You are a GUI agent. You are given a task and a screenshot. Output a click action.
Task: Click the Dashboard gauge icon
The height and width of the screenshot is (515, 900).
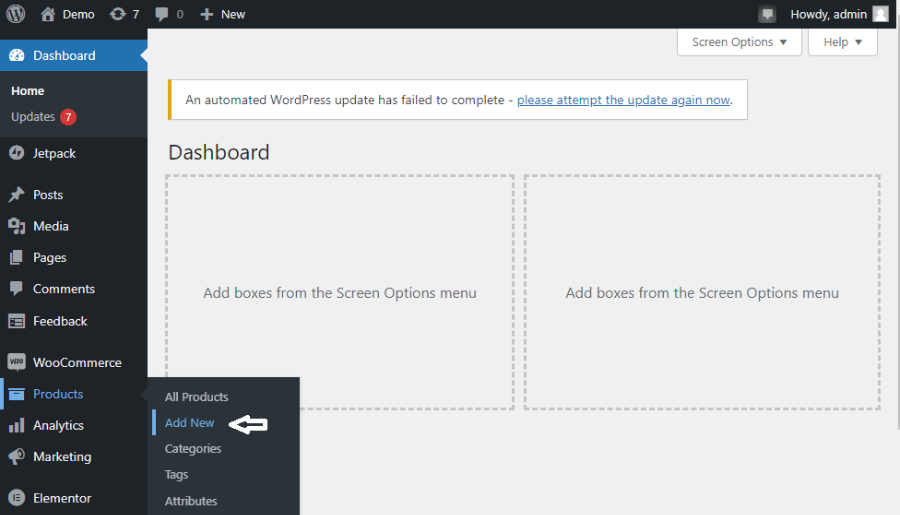tap(17, 55)
